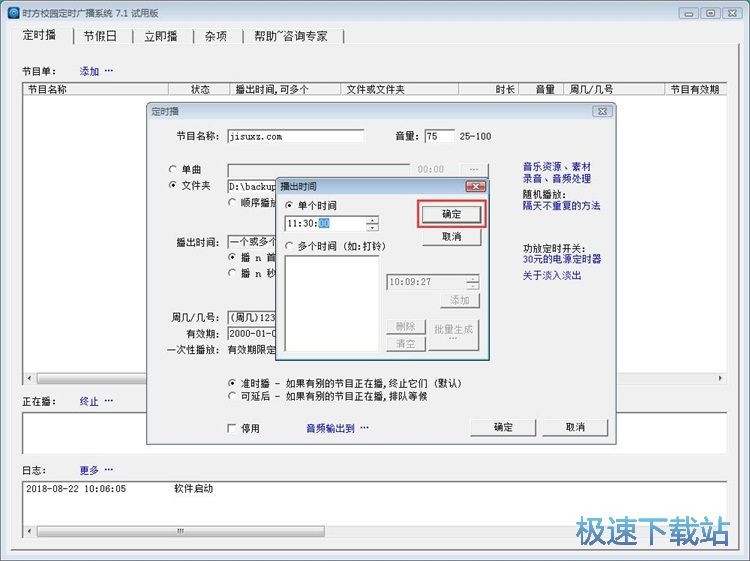Image resolution: width=750 pixels, height=561 pixels.
Task: Click the disabled 10:09:27 time field
Action: [427, 282]
